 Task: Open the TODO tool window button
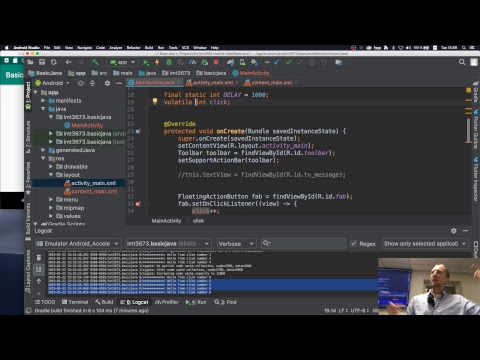point(45,302)
